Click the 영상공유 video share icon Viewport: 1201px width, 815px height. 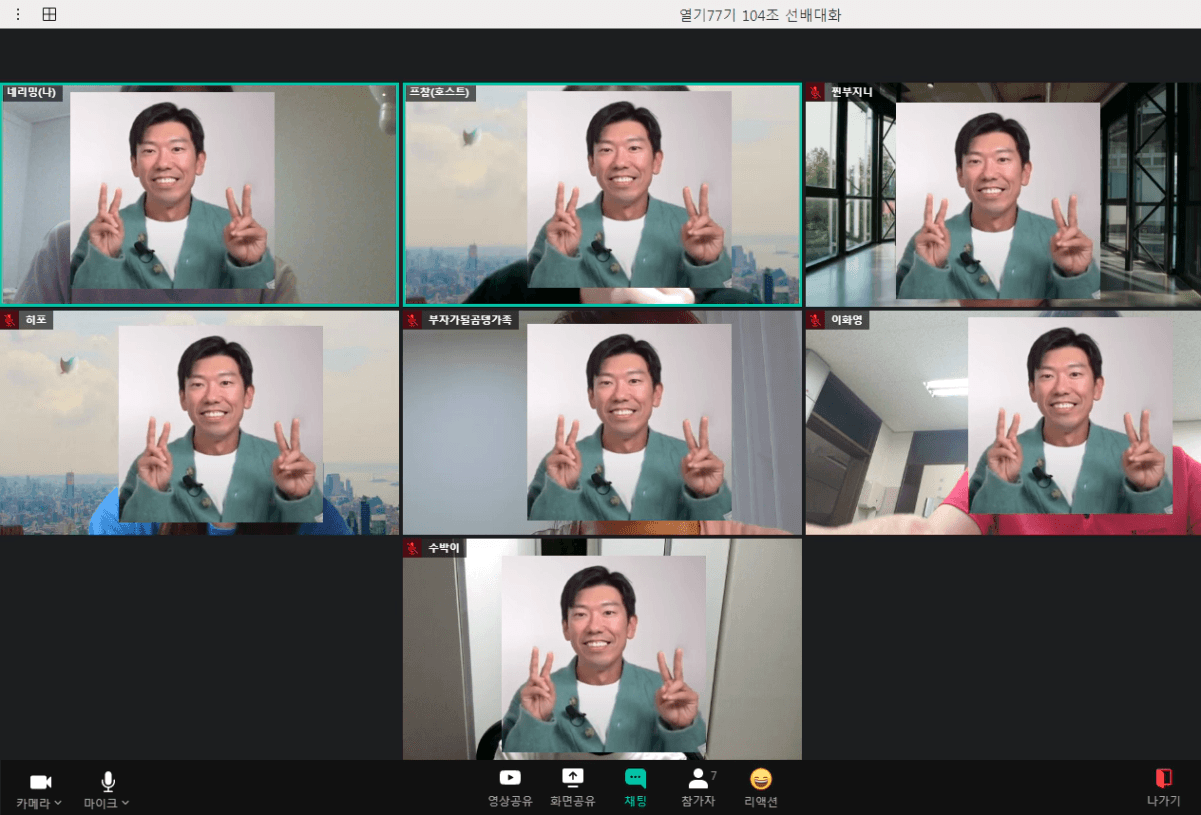click(510, 778)
